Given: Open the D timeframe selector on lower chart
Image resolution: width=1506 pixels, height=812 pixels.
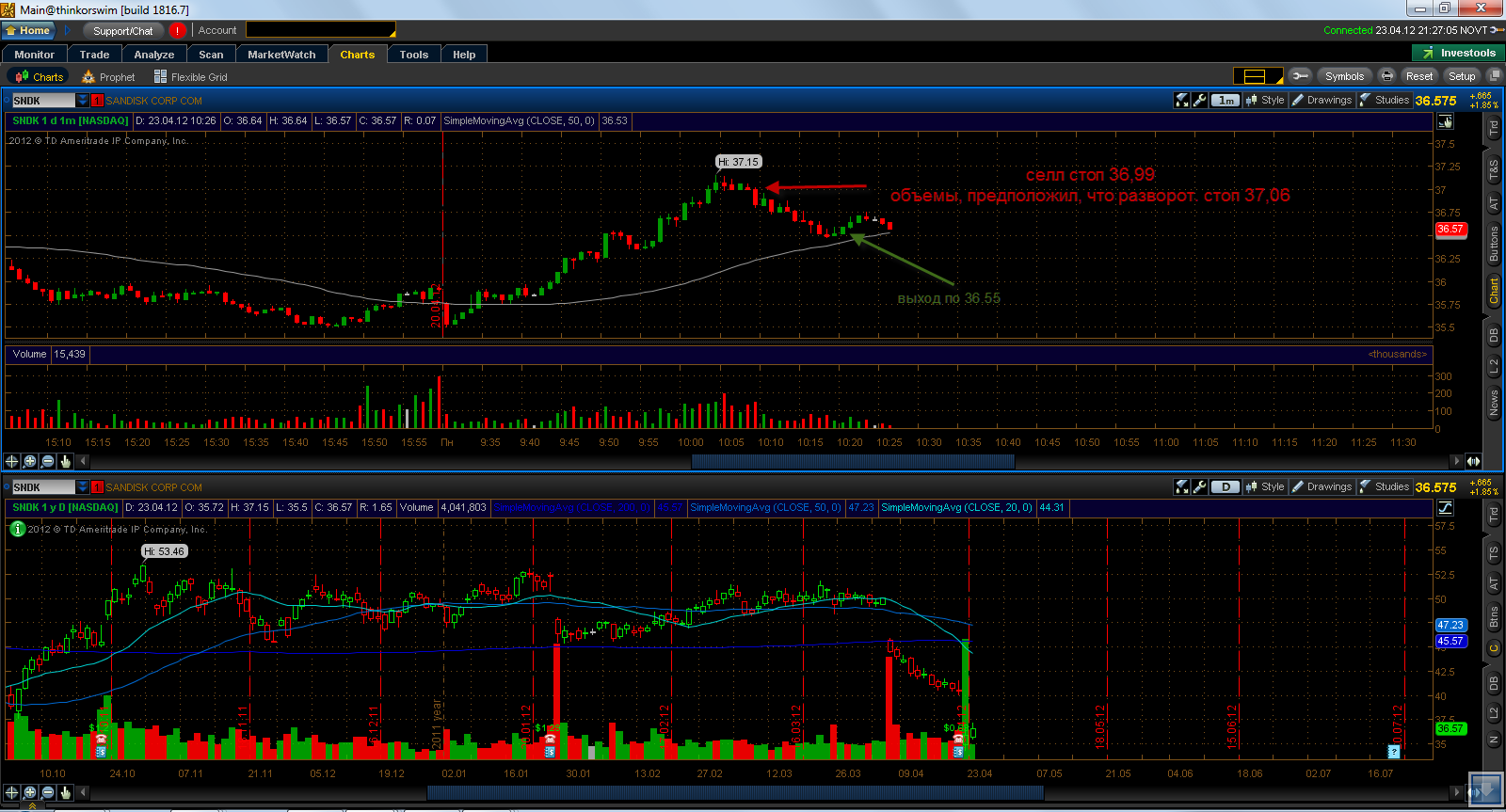Looking at the screenshot, I should click(1225, 487).
